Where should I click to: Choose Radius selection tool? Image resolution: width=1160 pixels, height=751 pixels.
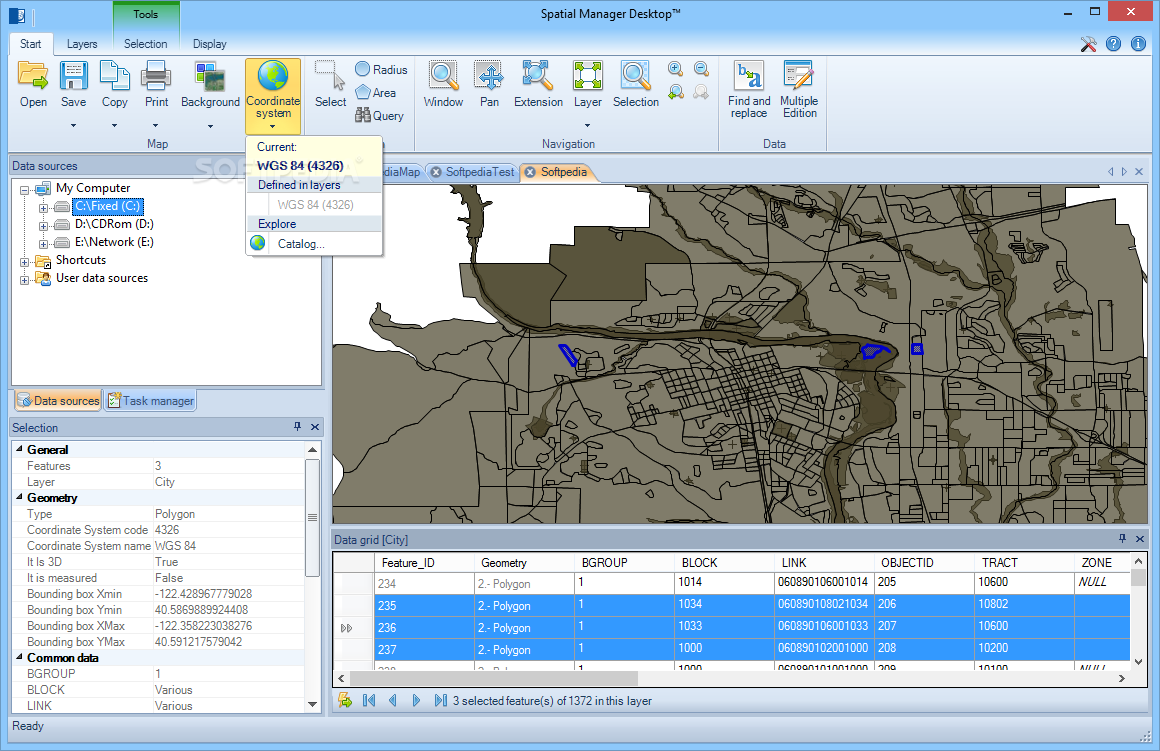[381, 70]
